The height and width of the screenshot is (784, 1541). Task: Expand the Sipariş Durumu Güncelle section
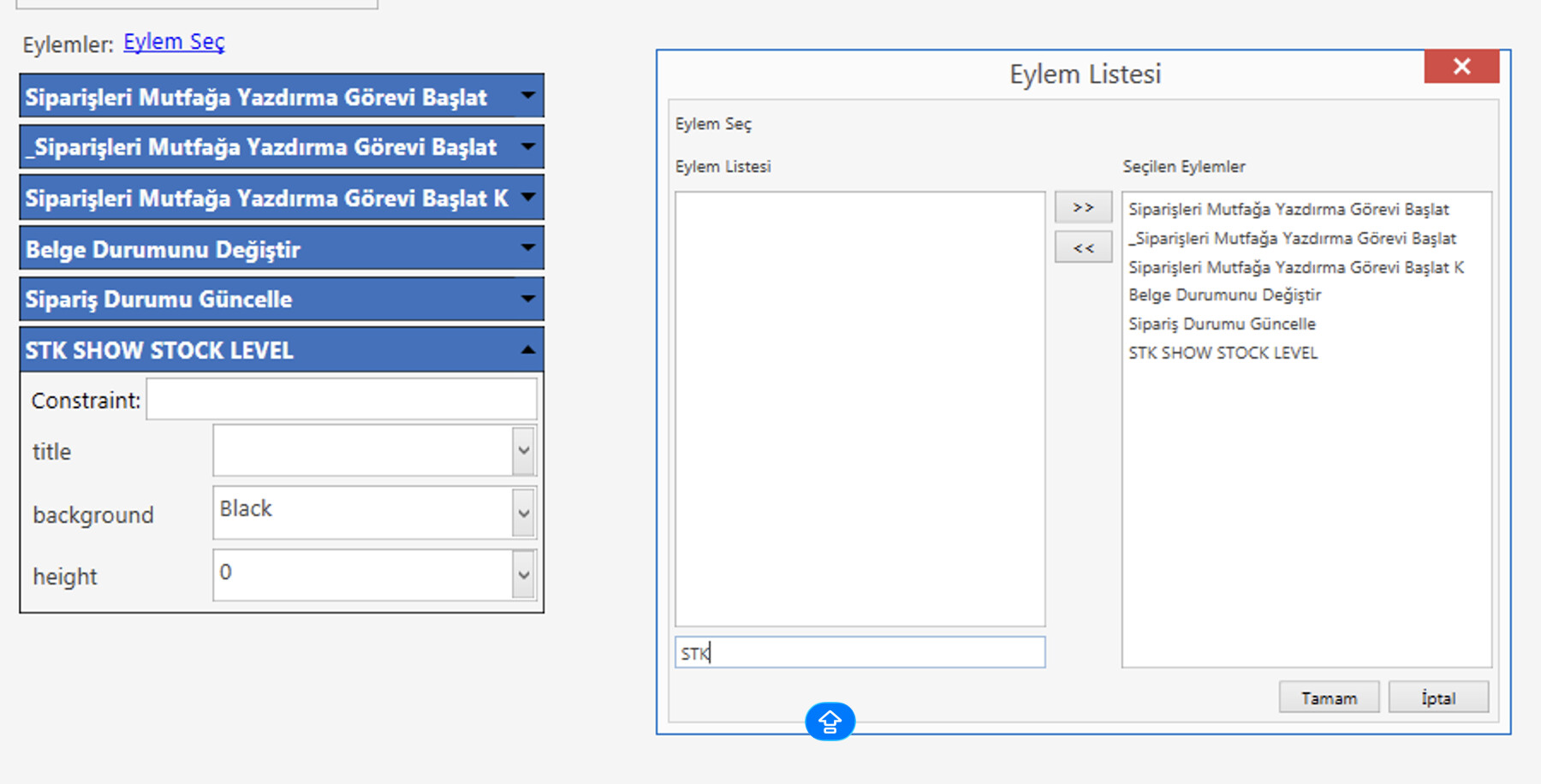[528, 299]
